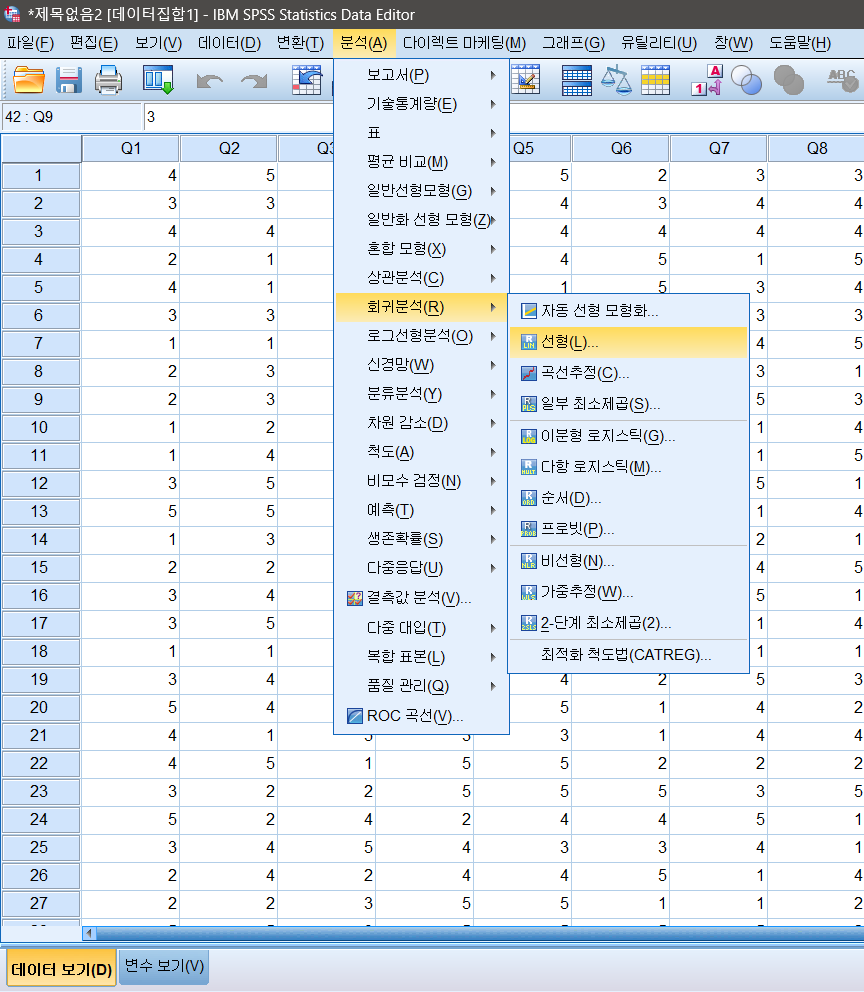Expand the 신경망(W) submenu
The image size is (864, 992).
[421, 365]
